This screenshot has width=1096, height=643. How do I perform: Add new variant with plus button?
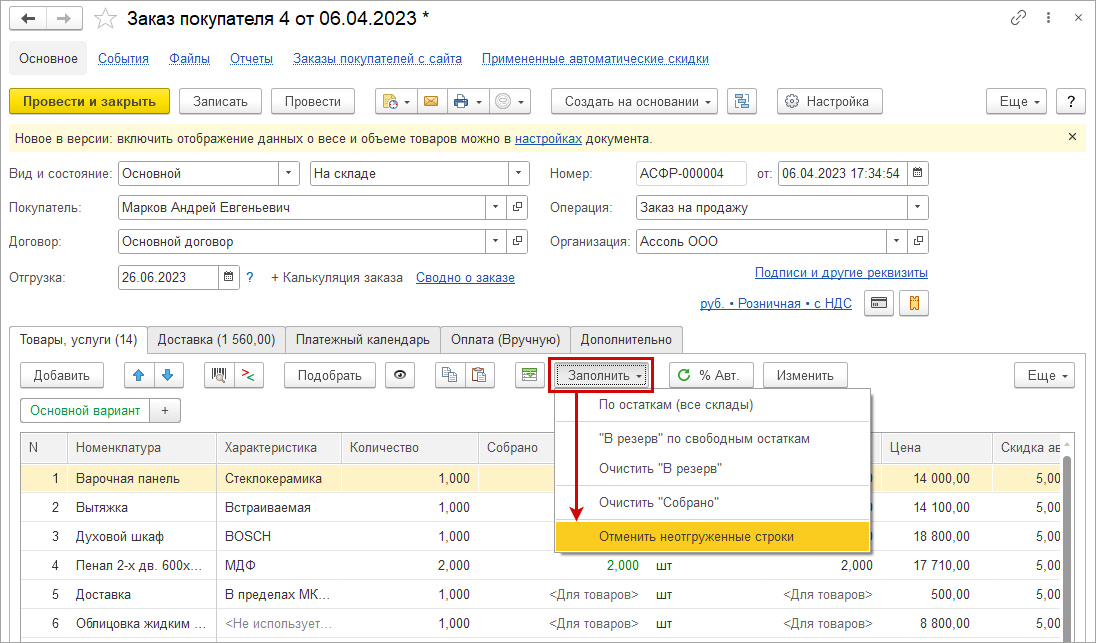(165, 410)
